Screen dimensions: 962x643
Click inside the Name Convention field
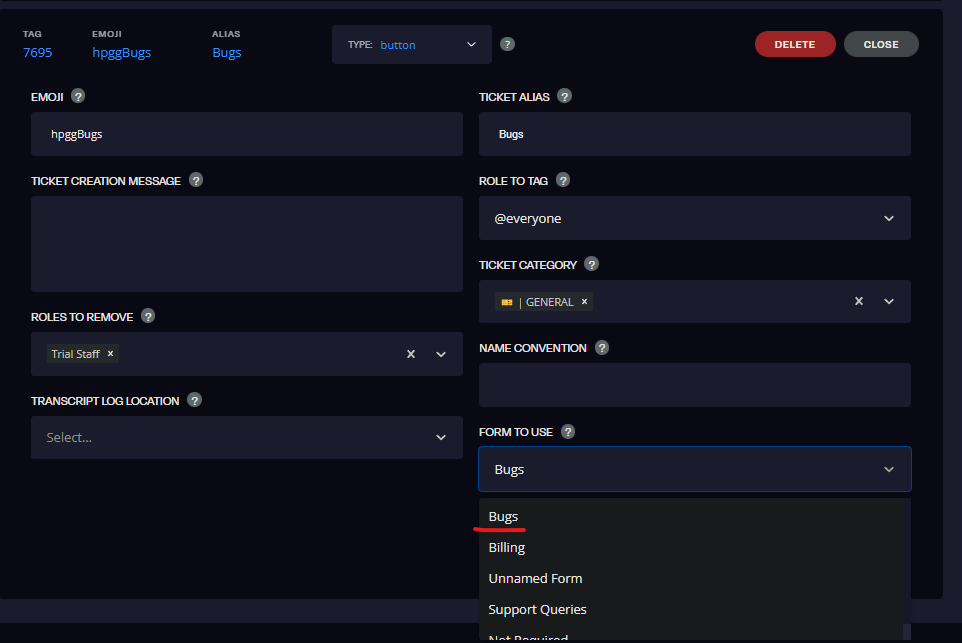[x=695, y=385]
